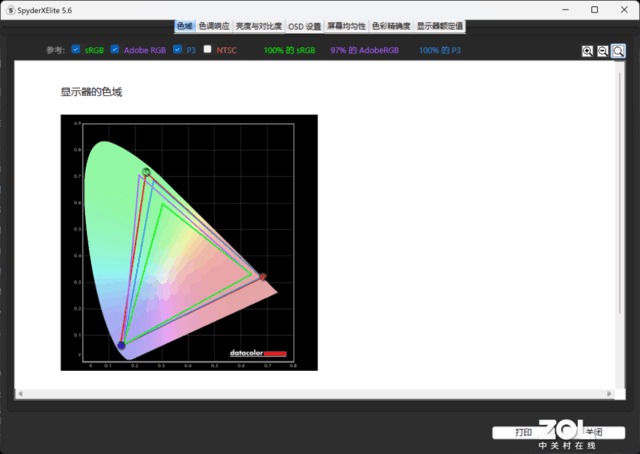The image size is (640, 454).
Task: Click the 关闭 close button at bottom
Action: [594, 432]
